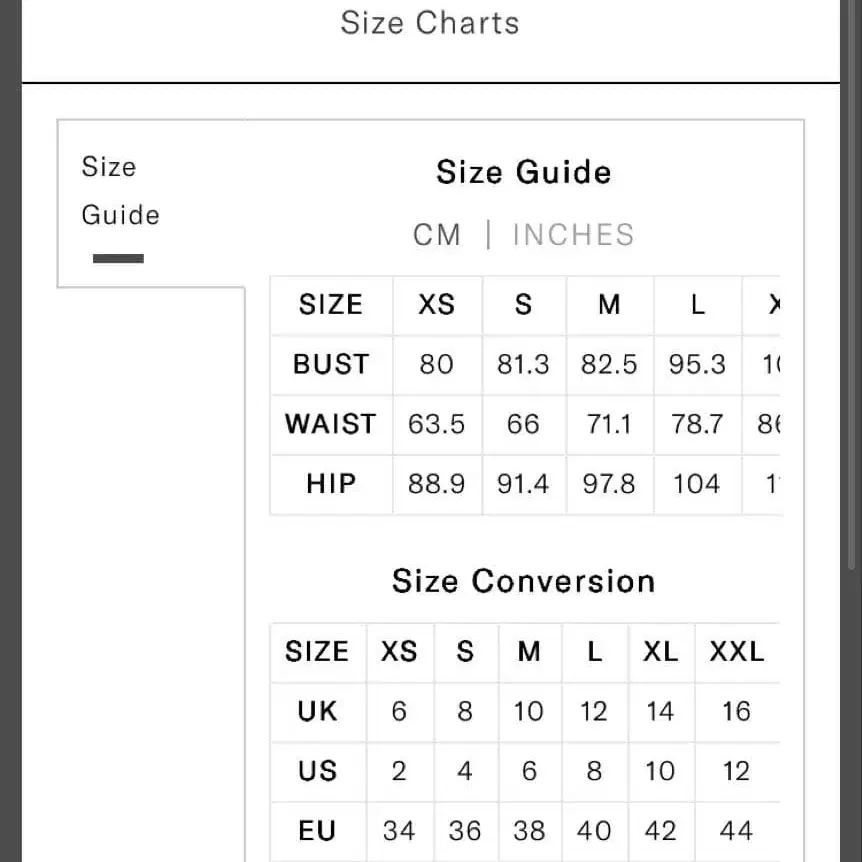Click EU size 42

click(660, 830)
